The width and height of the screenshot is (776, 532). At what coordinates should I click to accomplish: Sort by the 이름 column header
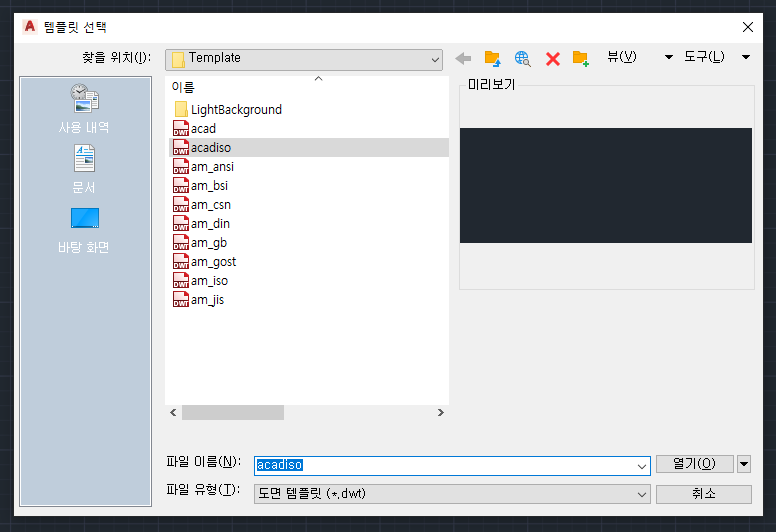click(x=183, y=87)
